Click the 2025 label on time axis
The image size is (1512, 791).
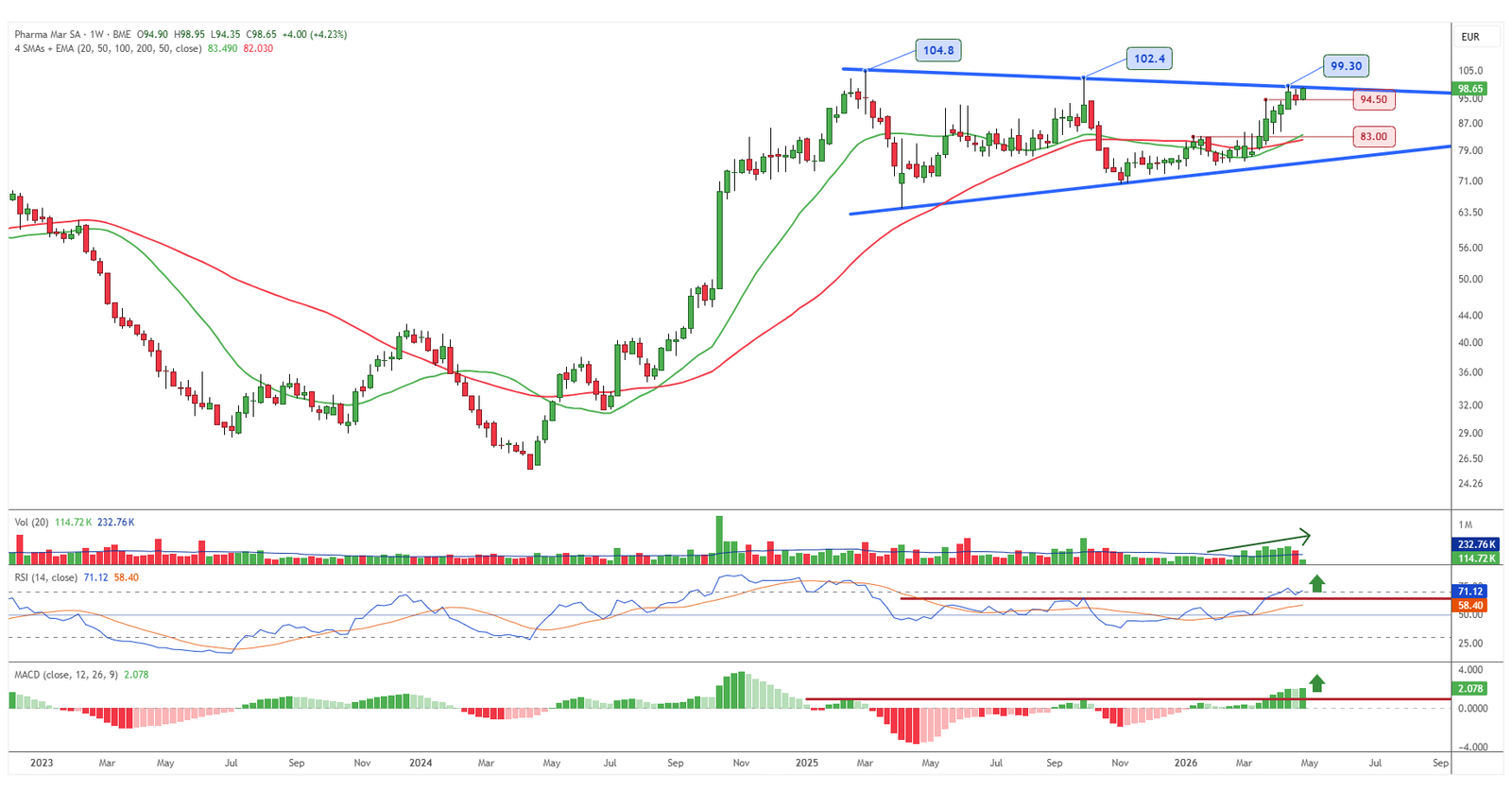coord(806,763)
